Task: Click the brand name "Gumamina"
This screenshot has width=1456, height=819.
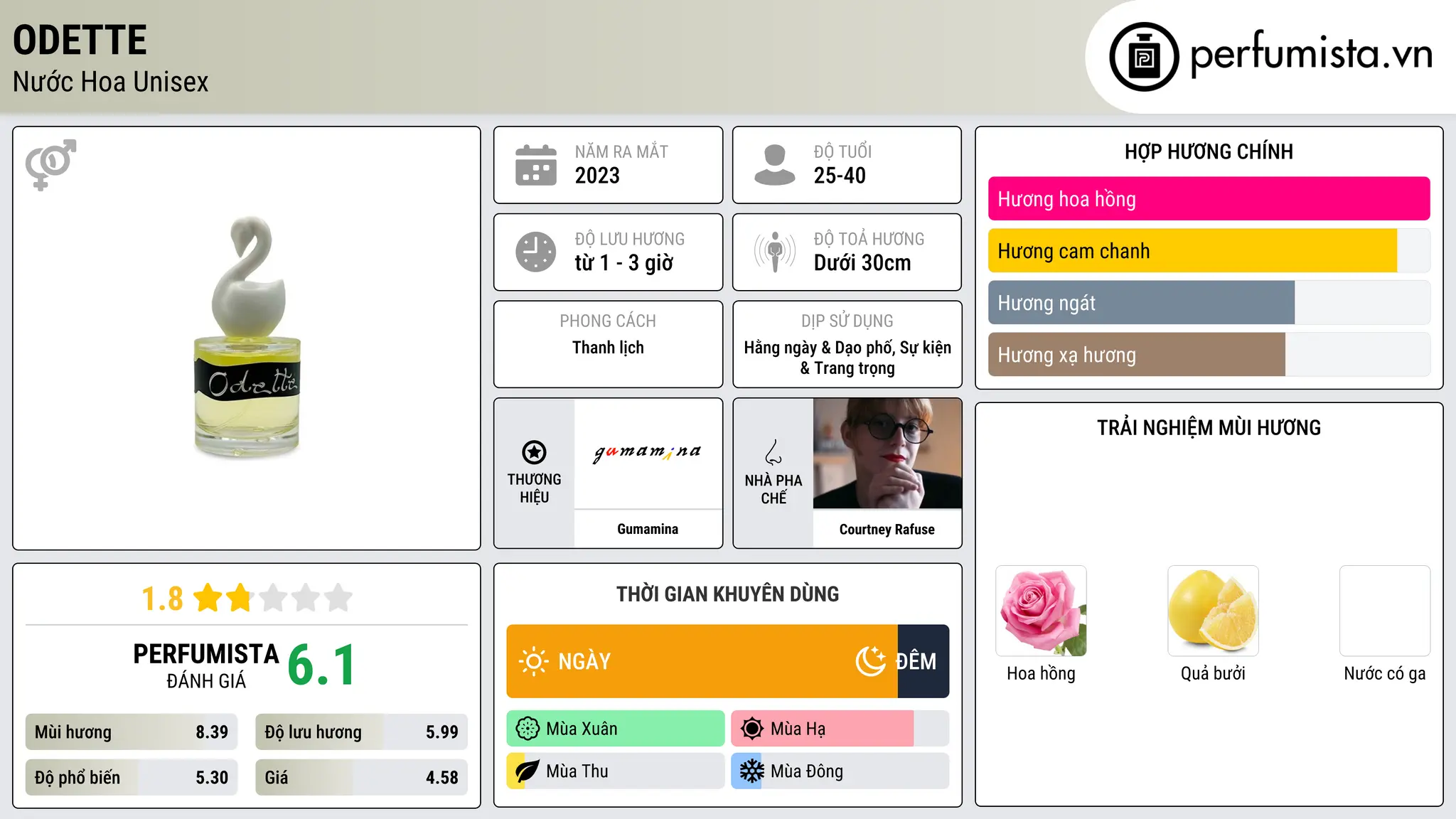Action: click(648, 529)
